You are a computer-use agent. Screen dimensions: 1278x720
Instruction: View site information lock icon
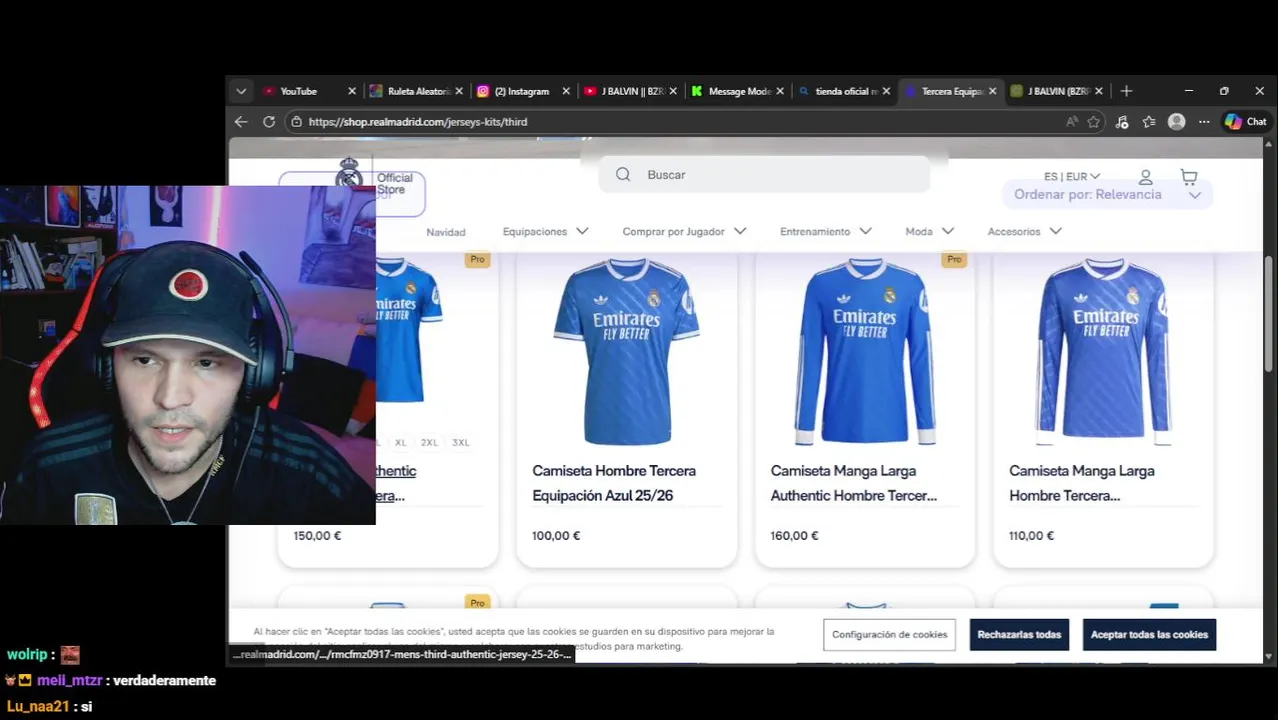tap(295, 122)
